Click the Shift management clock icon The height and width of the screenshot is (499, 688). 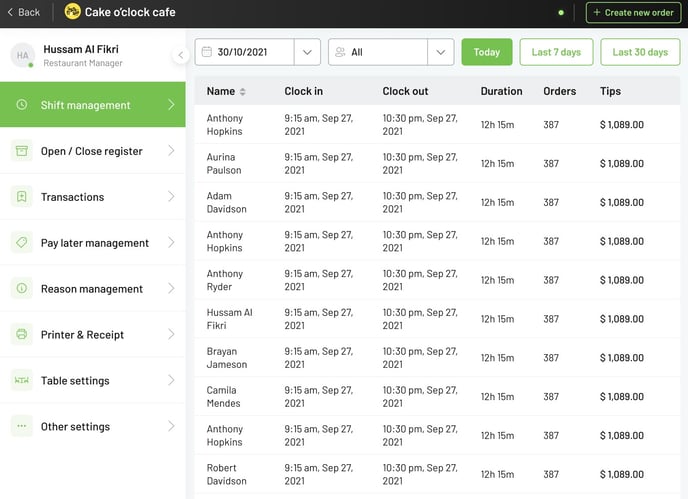tap(22, 104)
